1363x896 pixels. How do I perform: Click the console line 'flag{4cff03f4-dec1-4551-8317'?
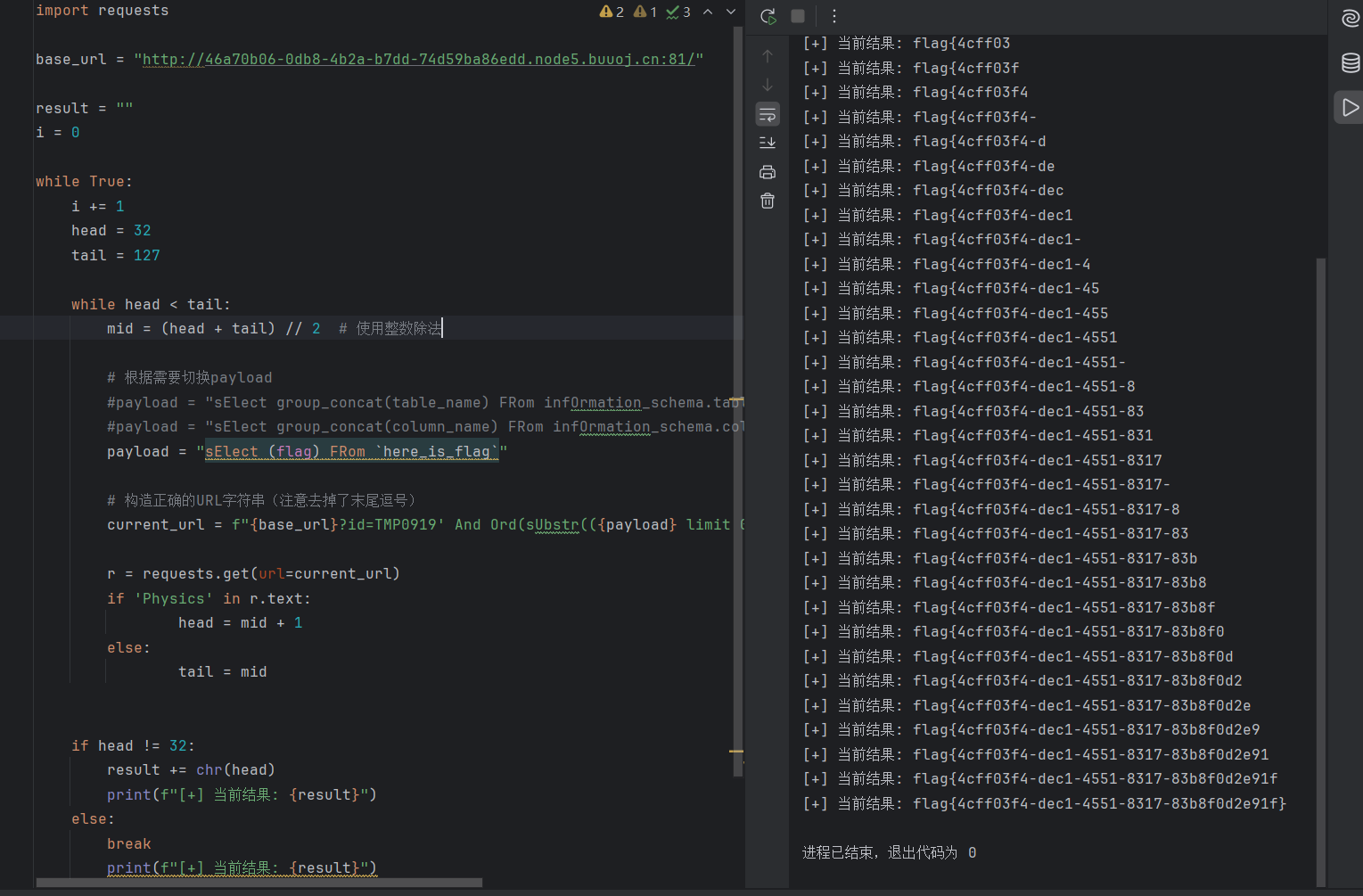tap(982, 461)
